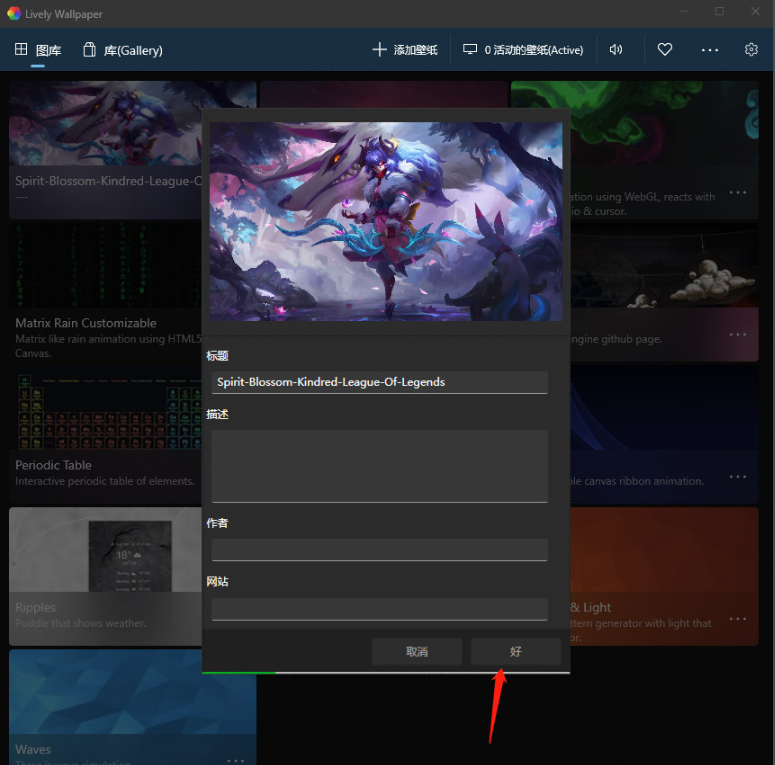The width and height of the screenshot is (775, 765).
Task: Click the green progress bar below dialog
Action: 239,672
